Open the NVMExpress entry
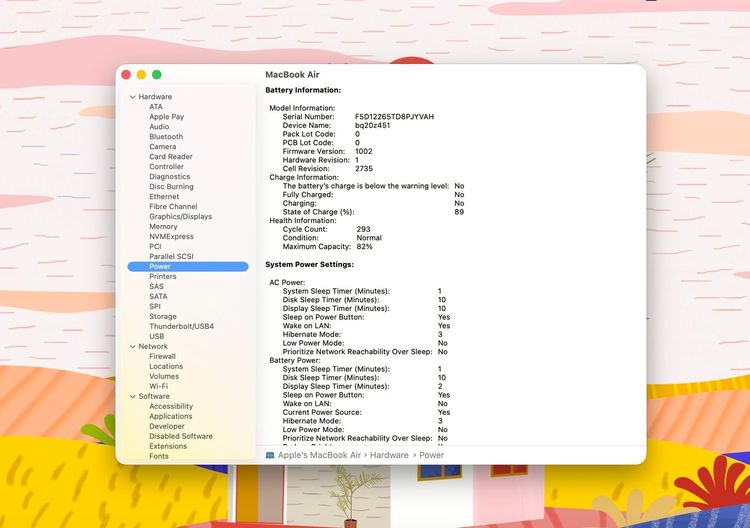 click(x=171, y=237)
